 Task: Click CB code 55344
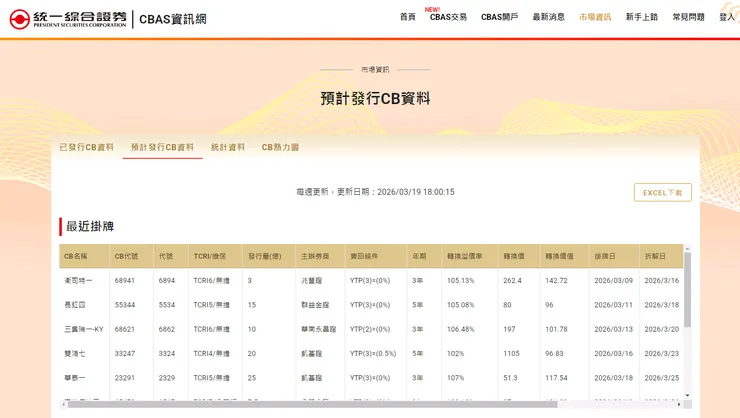point(125,305)
